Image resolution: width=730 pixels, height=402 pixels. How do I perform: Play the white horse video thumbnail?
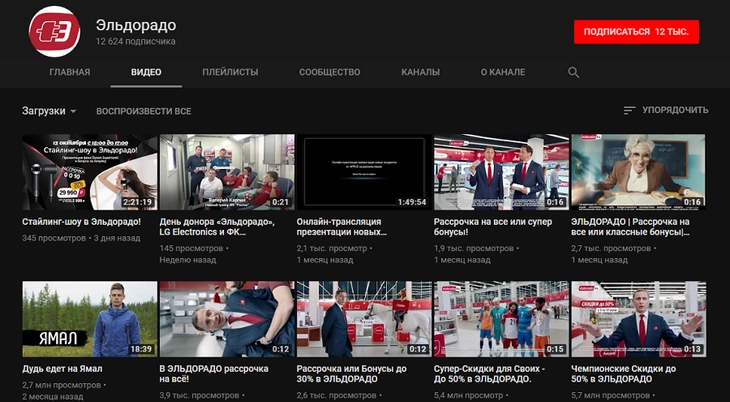[x=364, y=319]
